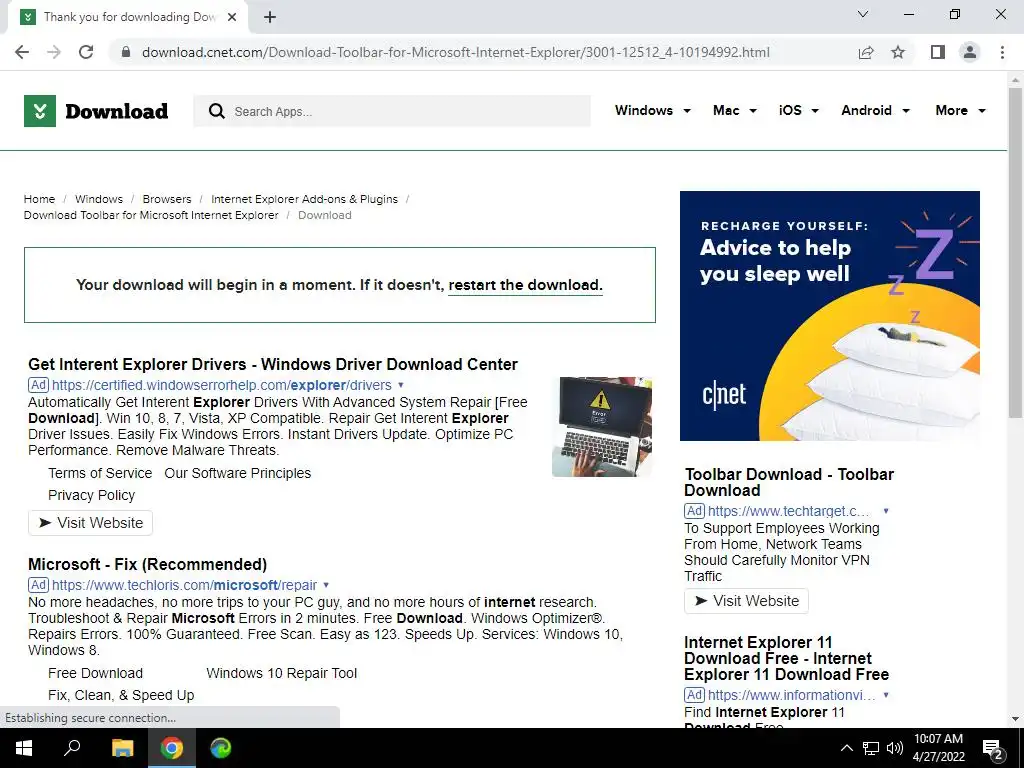Viewport: 1024px width, 768px height.
Task: Open Internet Explorer Add-ons & Plugins breadcrumb
Action: click(304, 199)
